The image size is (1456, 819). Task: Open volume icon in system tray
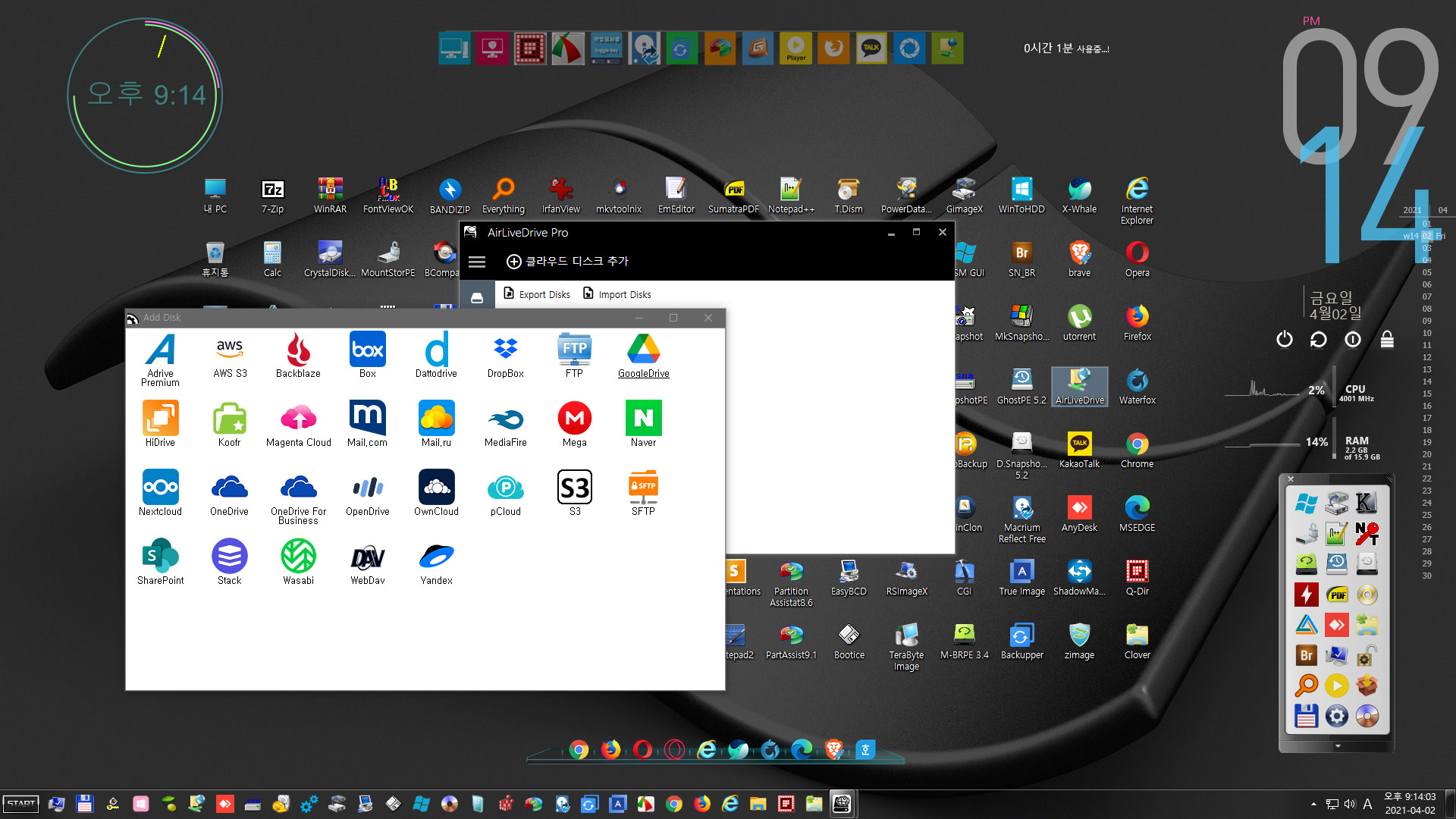1350,804
